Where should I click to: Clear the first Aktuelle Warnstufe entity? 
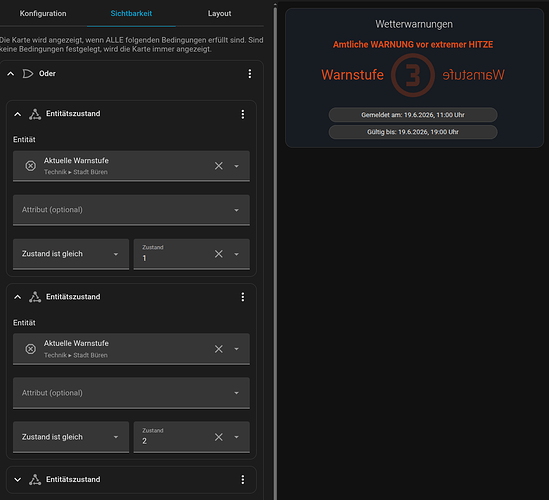point(218,166)
